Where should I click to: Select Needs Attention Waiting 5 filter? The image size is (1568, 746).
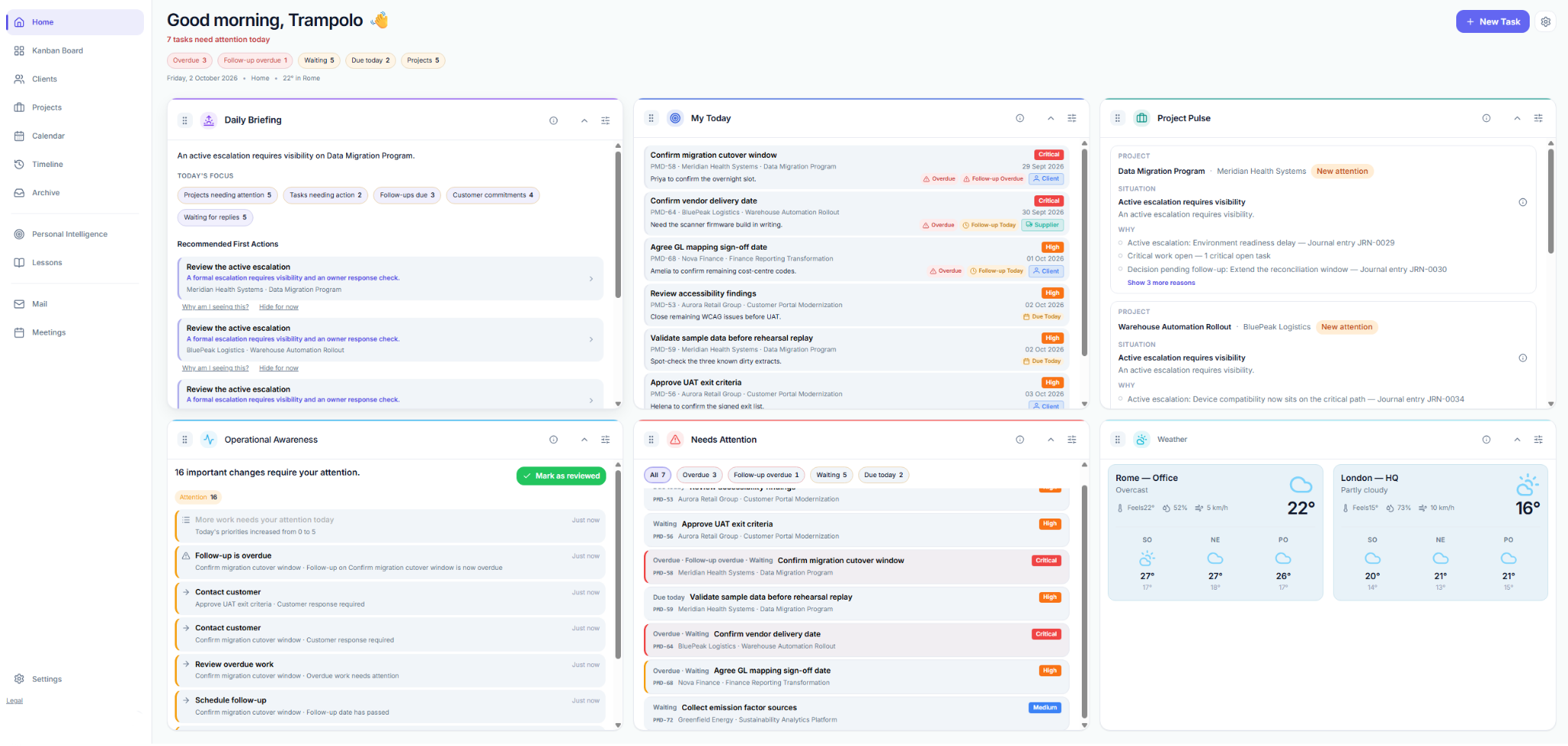pos(831,476)
